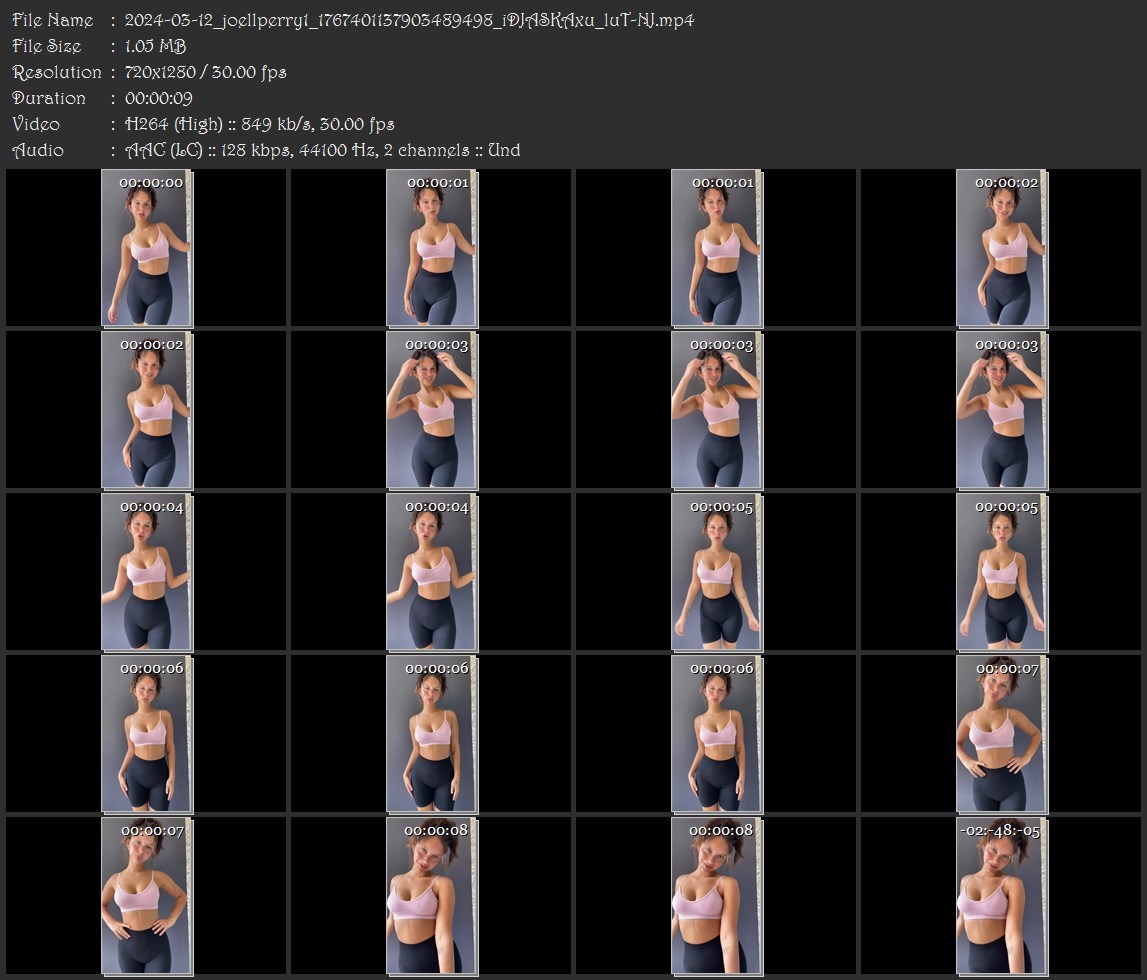Open the last of three 00:00:06 frames
Viewport: 1147px width, 980px height.
(x=717, y=734)
